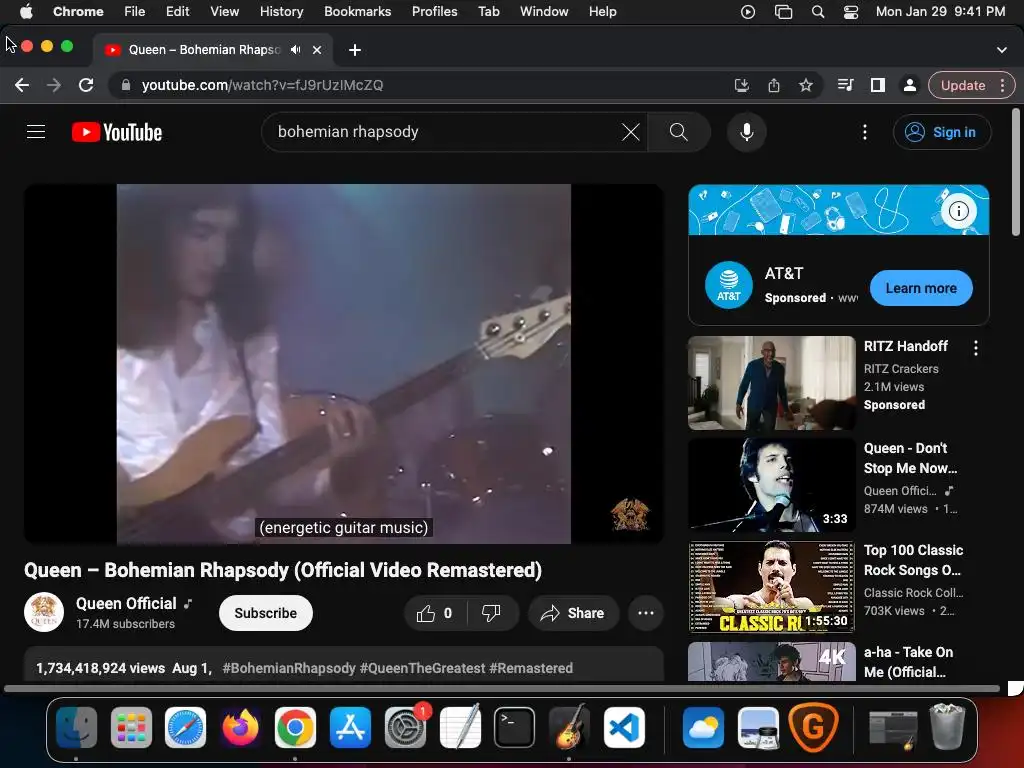Image resolution: width=1024 pixels, height=768 pixels.
Task: Open the Apple menu
Action: tap(26, 12)
